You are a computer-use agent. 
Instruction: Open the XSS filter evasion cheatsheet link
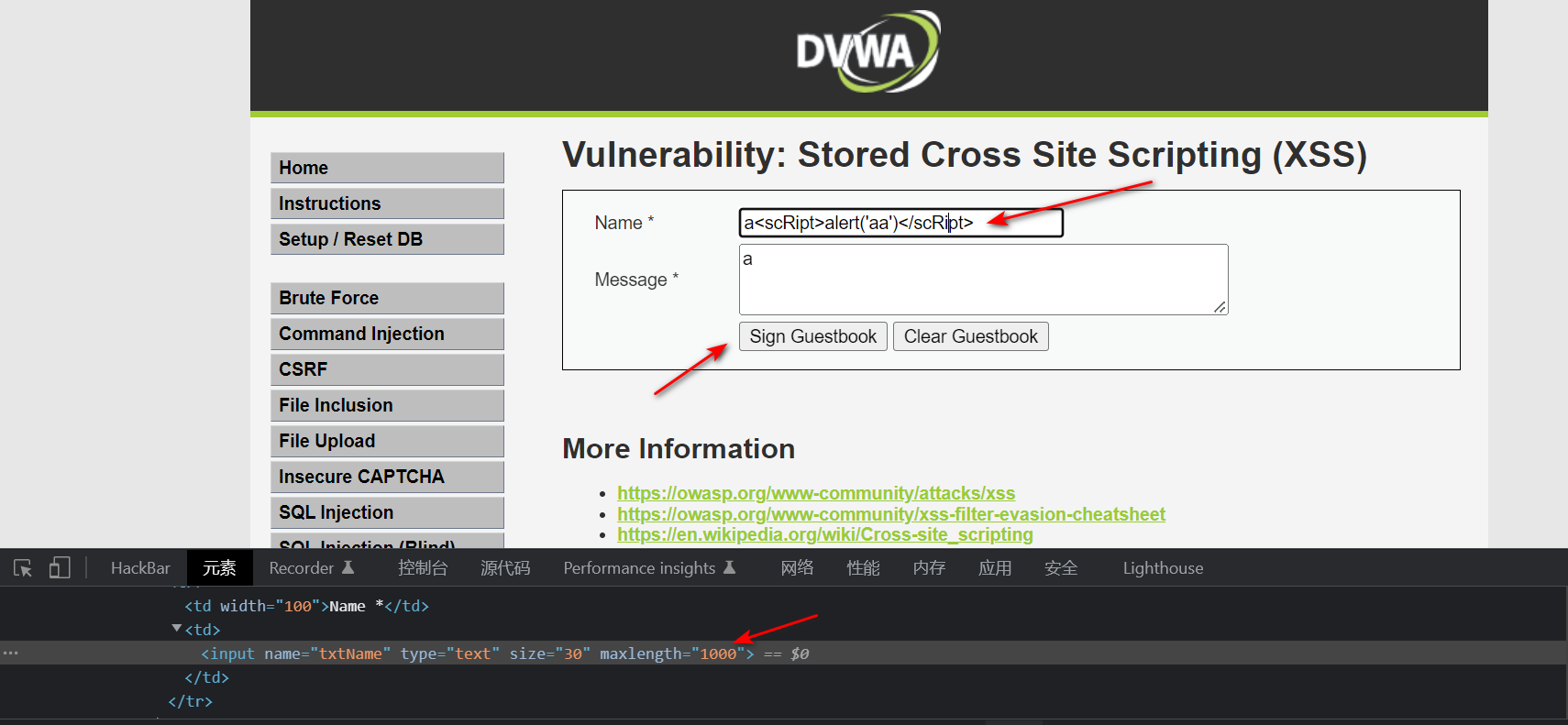pyautogui.click(x=890, y=514)
